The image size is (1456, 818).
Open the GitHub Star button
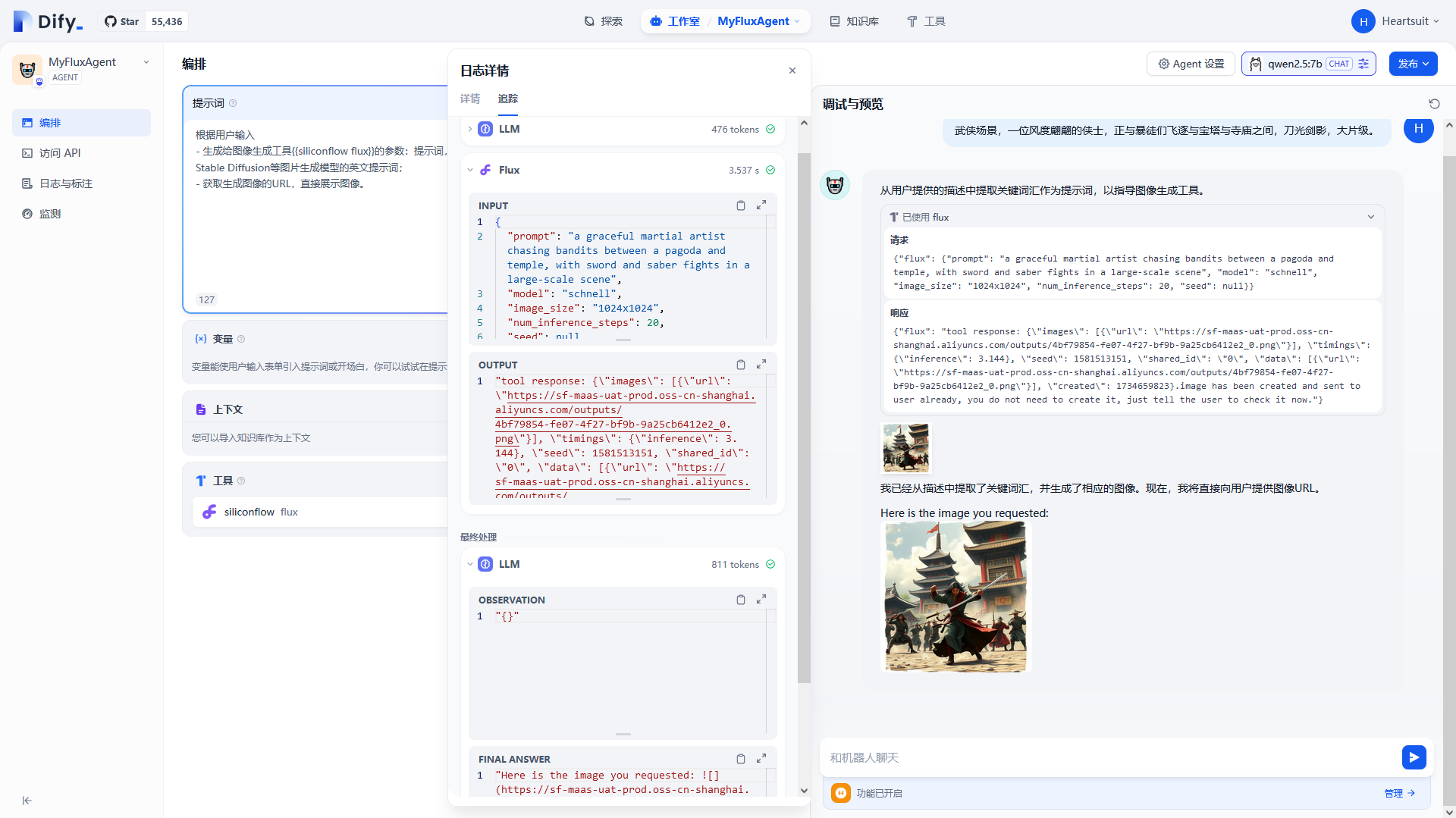click(122, 21)
